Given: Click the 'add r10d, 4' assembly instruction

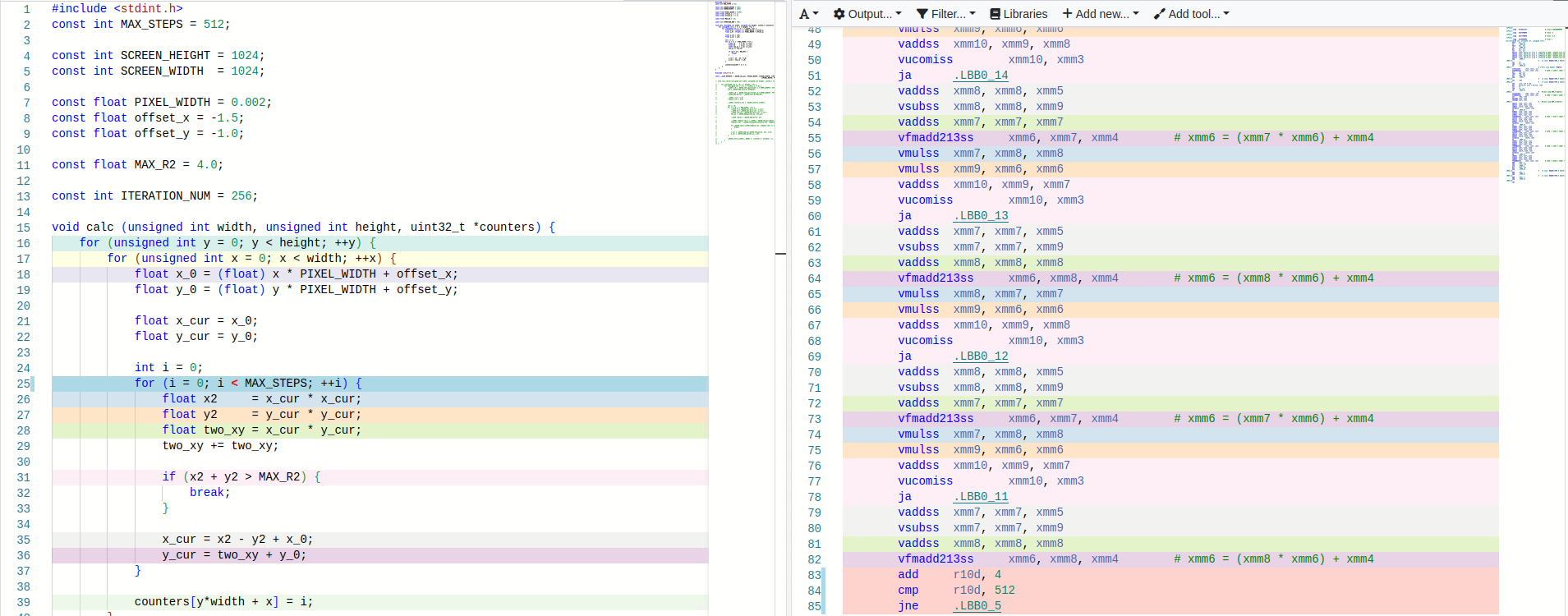Looking at the screenshot, I should (950, 575).
